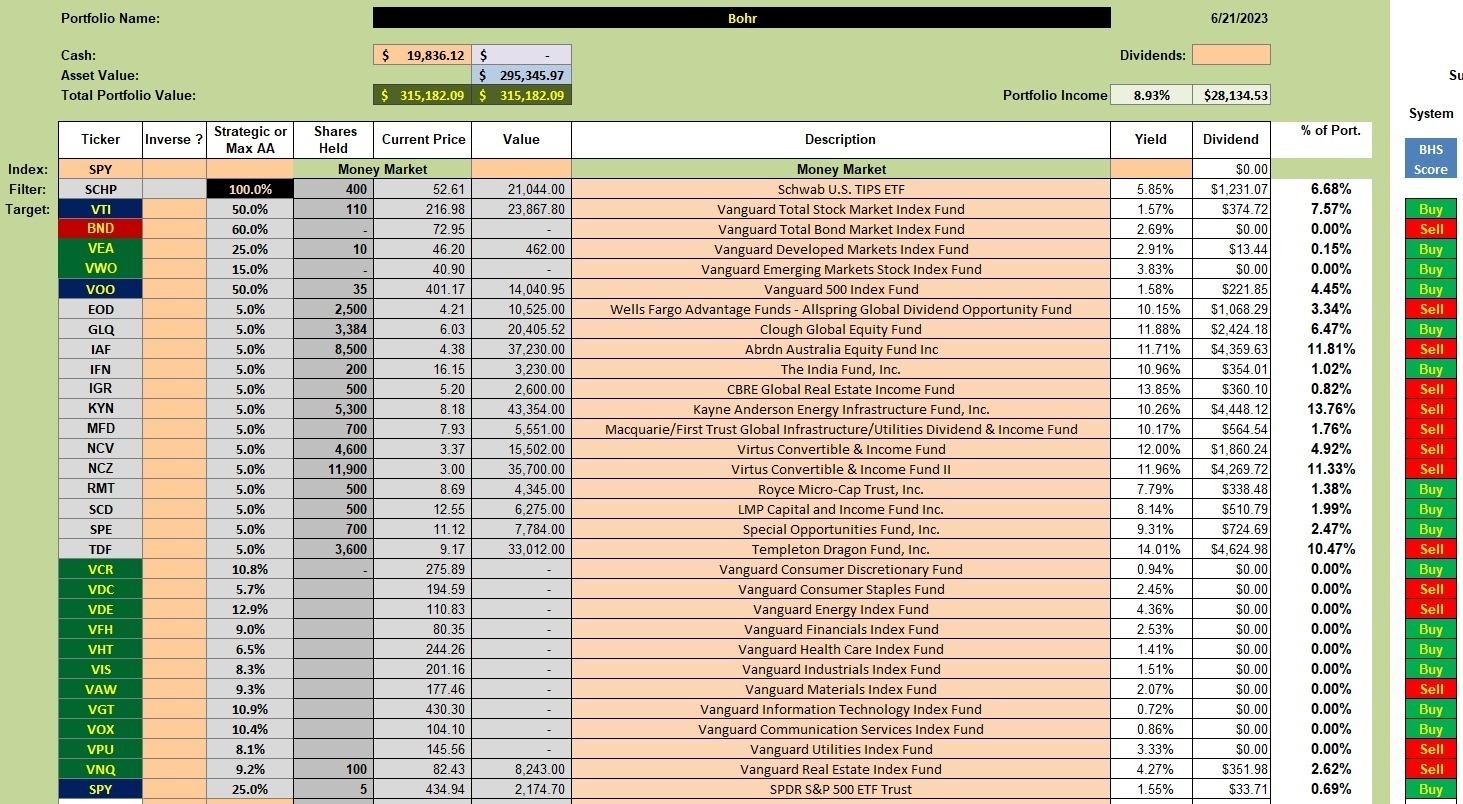Click the $4,448.12 dividend cell
Image resolution: width=1463 pixels, height=804 pixels.
1231,409
